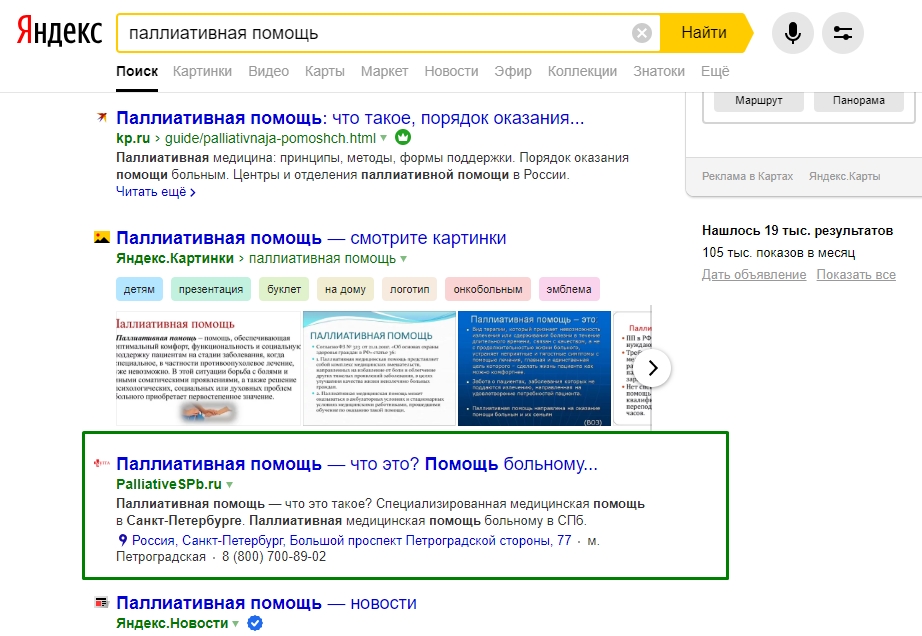Image resolution: width=922 pixels, height=636 pixels.
Task: Click the Yandex.Images result icon
Action: pyautogui.click(x=101, y=238)
